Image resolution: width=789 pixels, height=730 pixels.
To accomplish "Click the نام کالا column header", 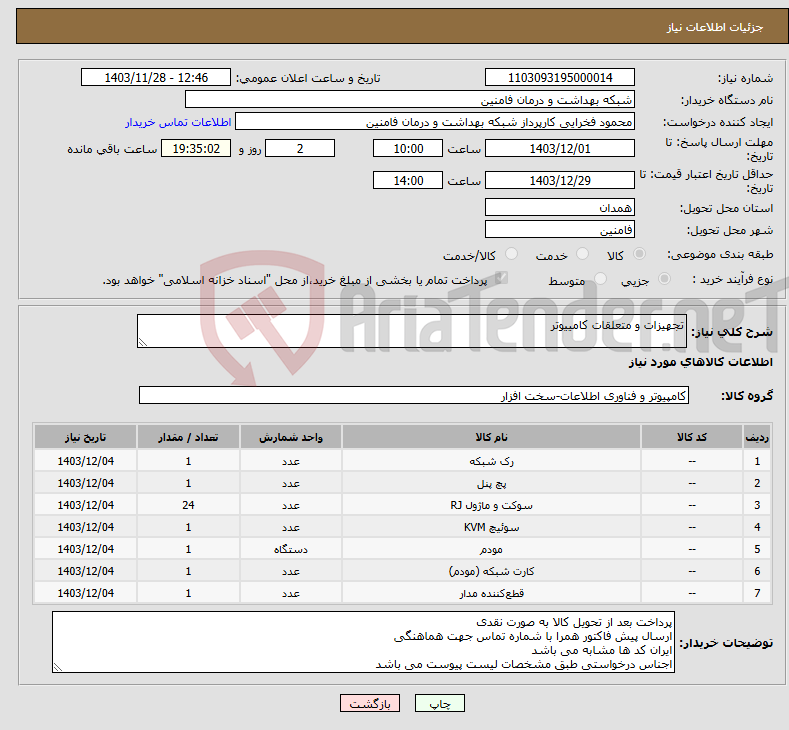I will coord(491,438).
